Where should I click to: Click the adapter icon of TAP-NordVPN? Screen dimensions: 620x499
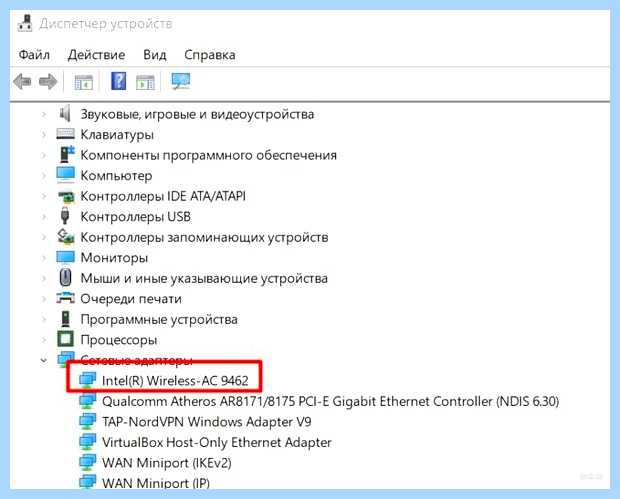[87, 422]
